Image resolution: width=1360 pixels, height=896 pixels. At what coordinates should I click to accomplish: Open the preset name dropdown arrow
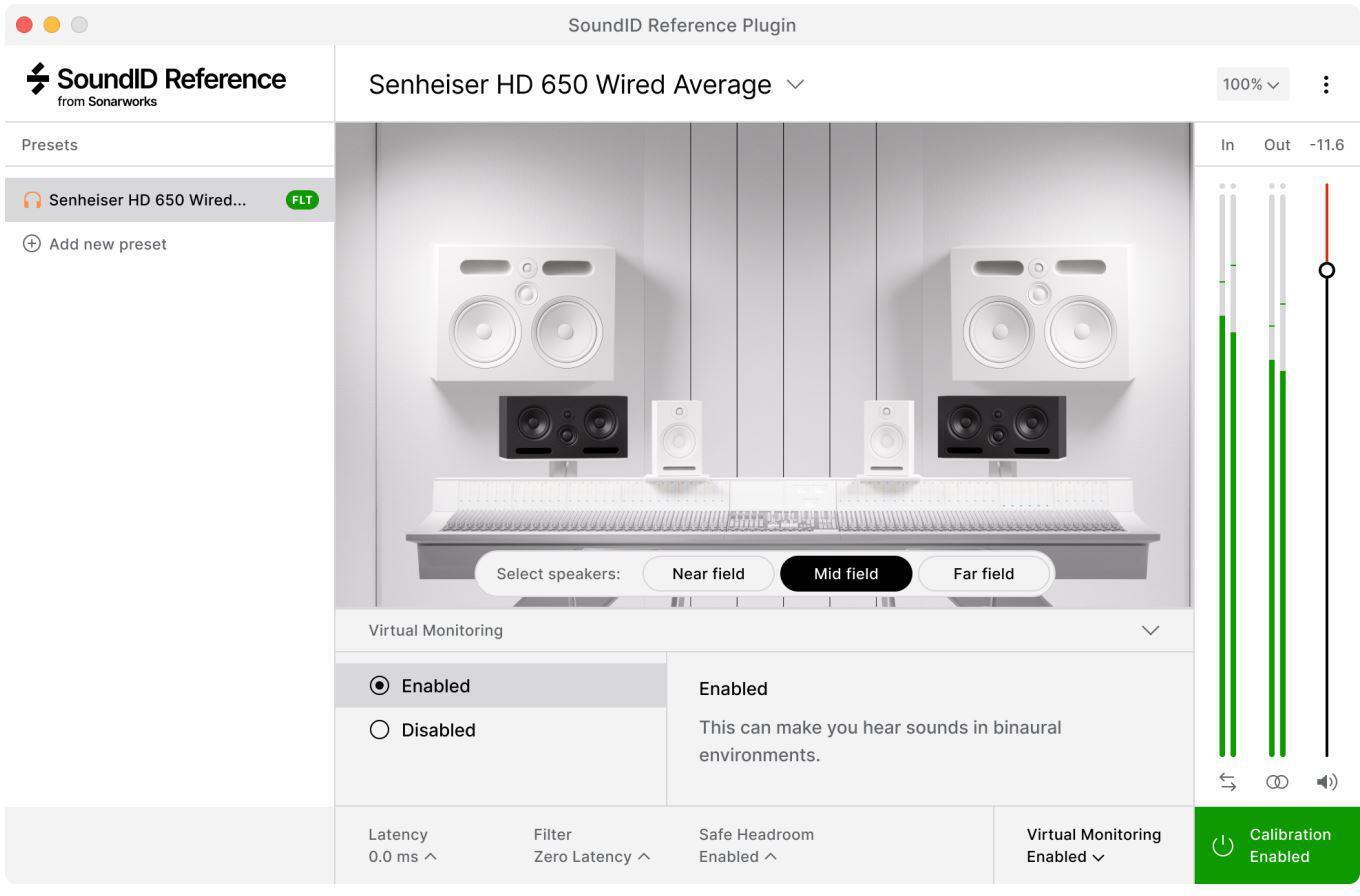point(795,85)
